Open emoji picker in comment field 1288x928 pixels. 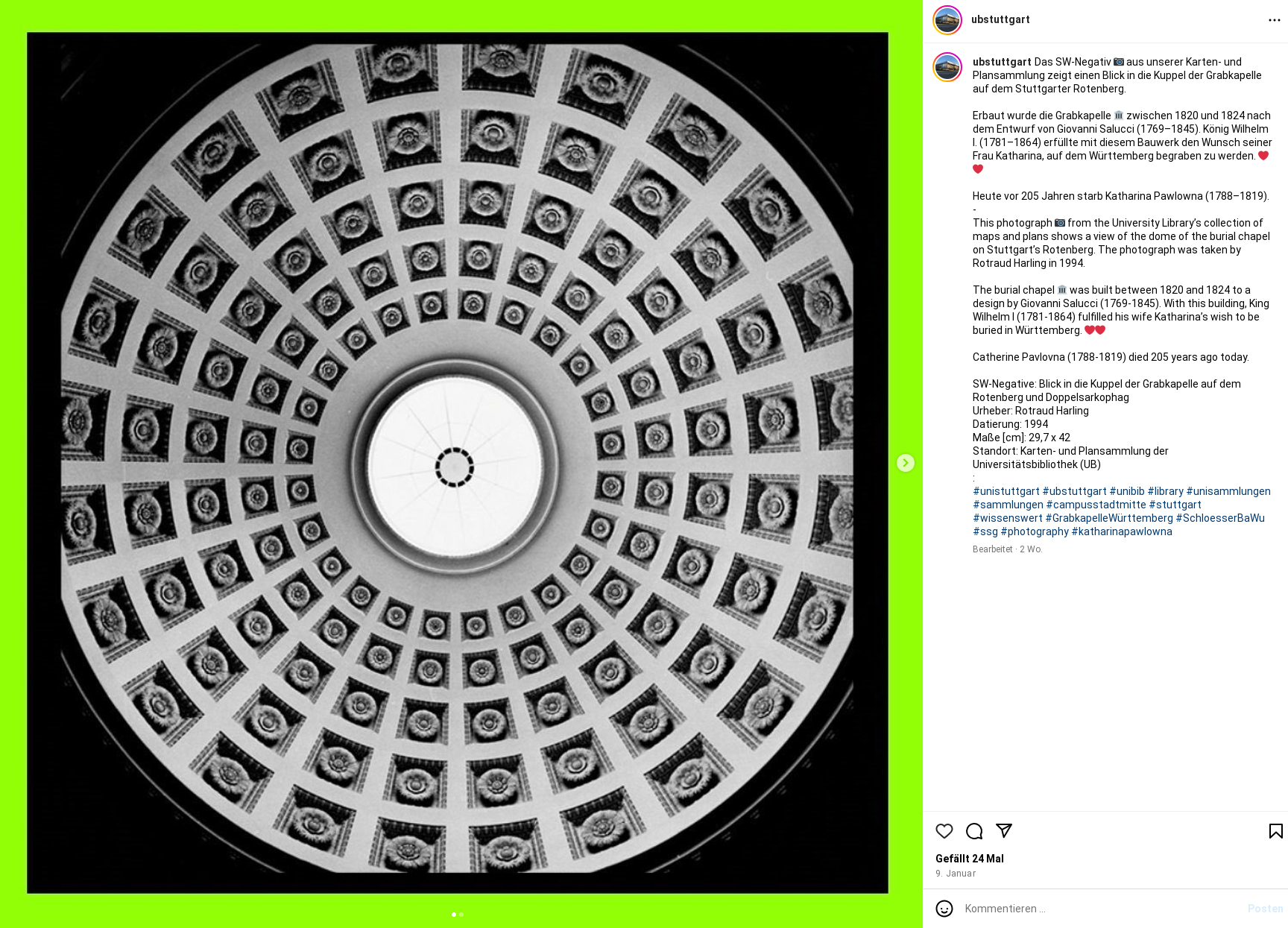click(x=944, y=909)
